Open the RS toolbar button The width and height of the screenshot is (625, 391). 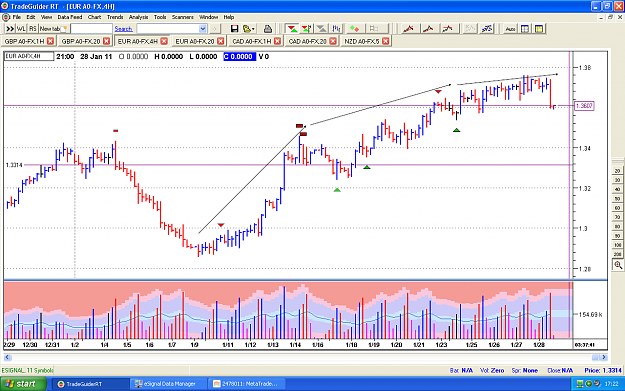(33, 29)
